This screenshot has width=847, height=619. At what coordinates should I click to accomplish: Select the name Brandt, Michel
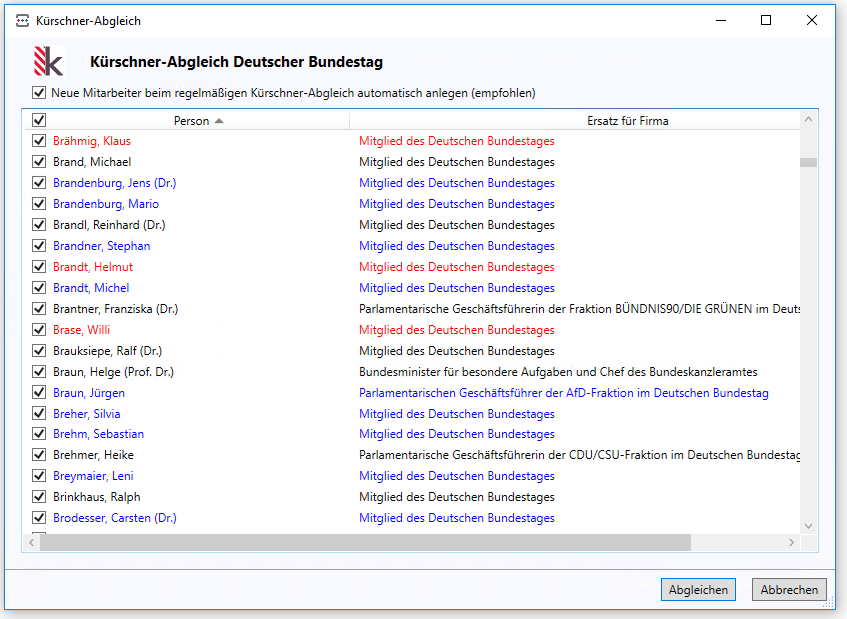click(x=91, y=288)
